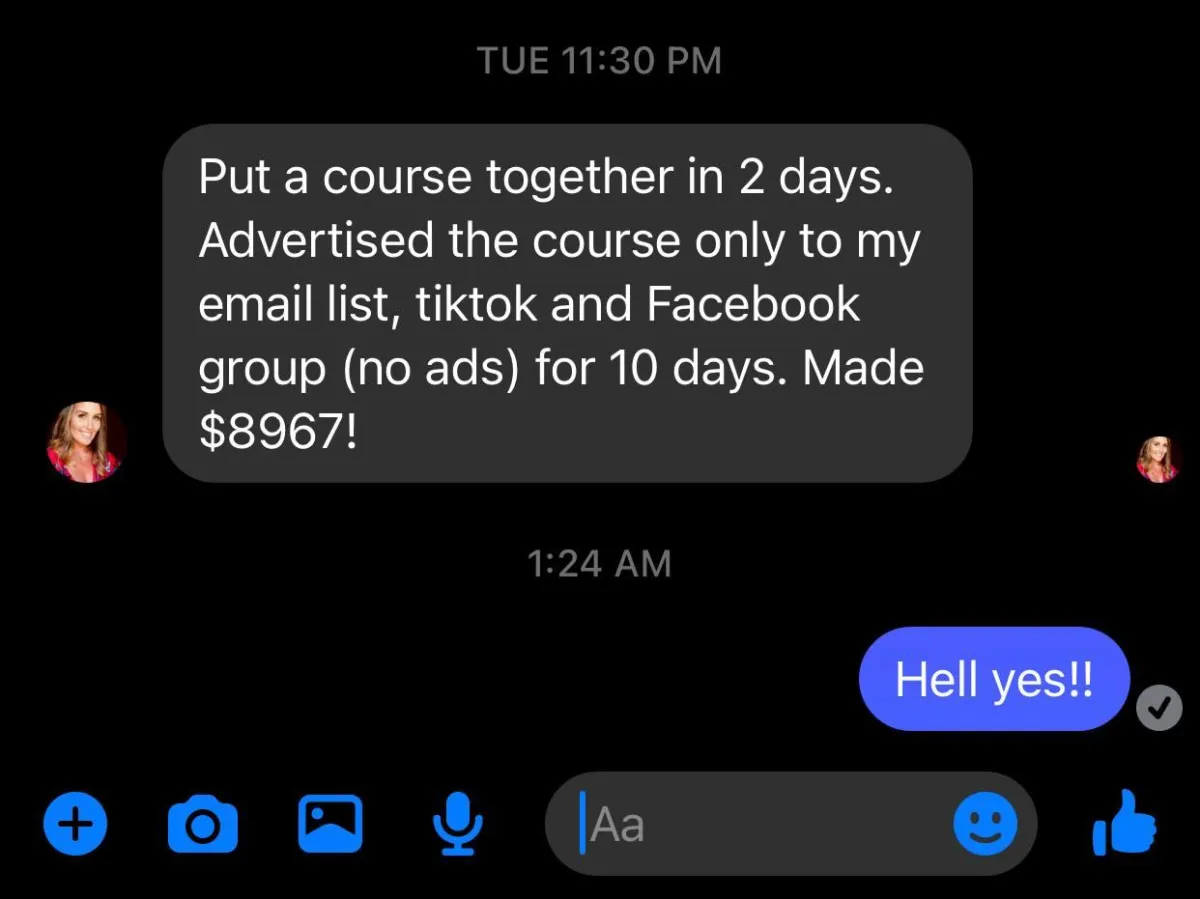
Task: Click 'Advertised' at start of second line
Action: click(x=316, y=240)
